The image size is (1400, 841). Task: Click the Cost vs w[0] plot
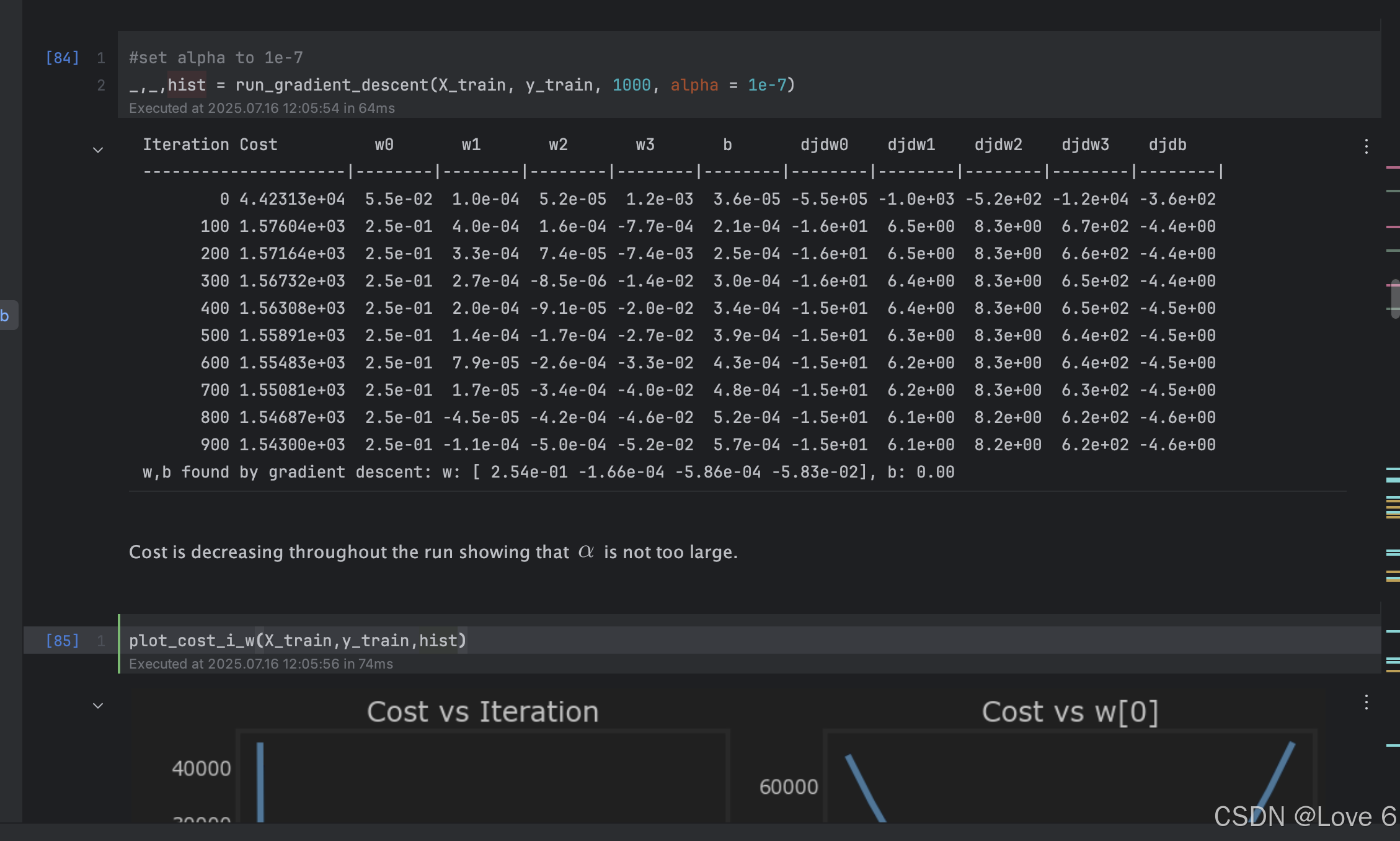point(1070,775)
